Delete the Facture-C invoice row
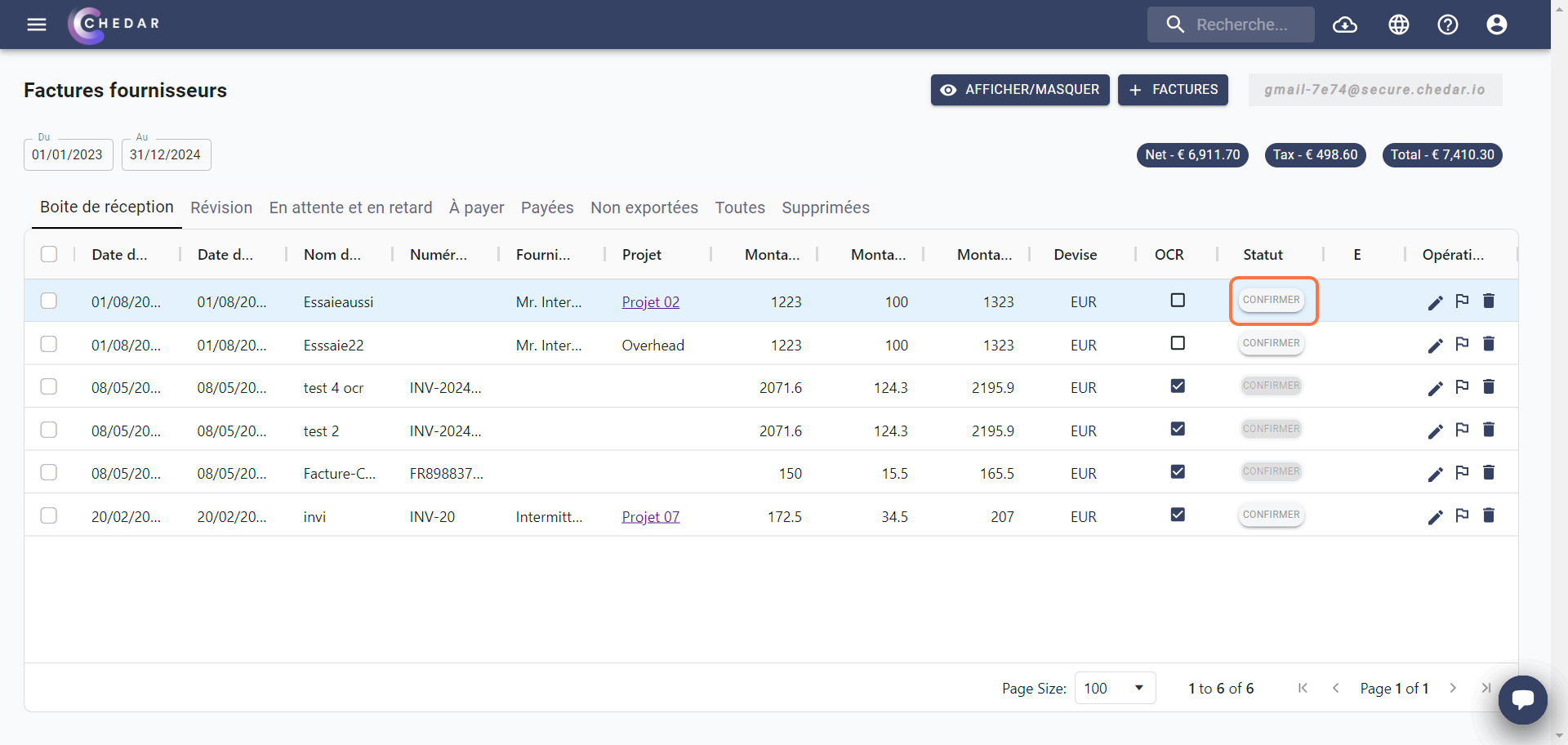The width and height of the screenshot is (1568, 745). (1489, 472)
